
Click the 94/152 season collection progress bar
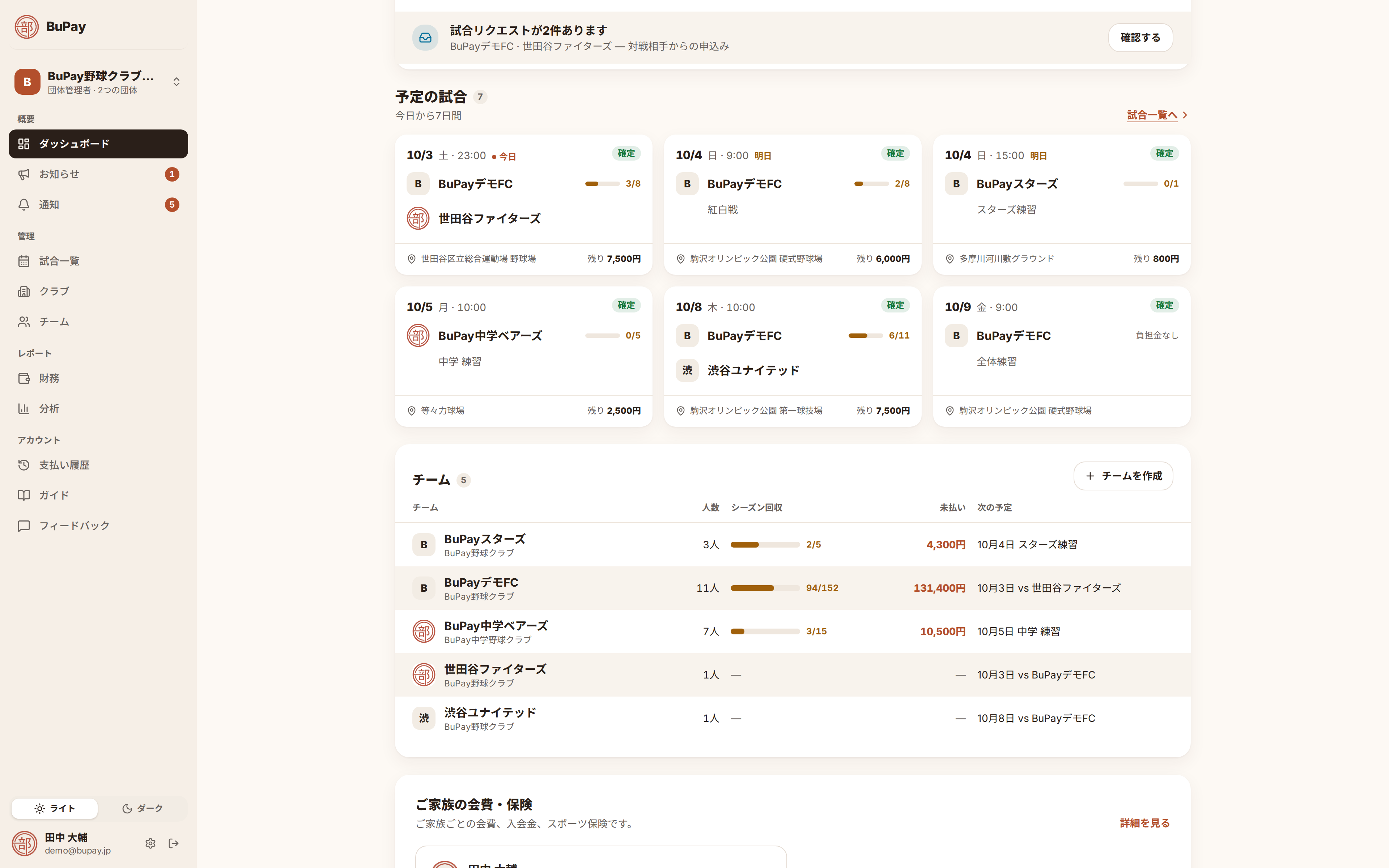(x=765, y=588)
